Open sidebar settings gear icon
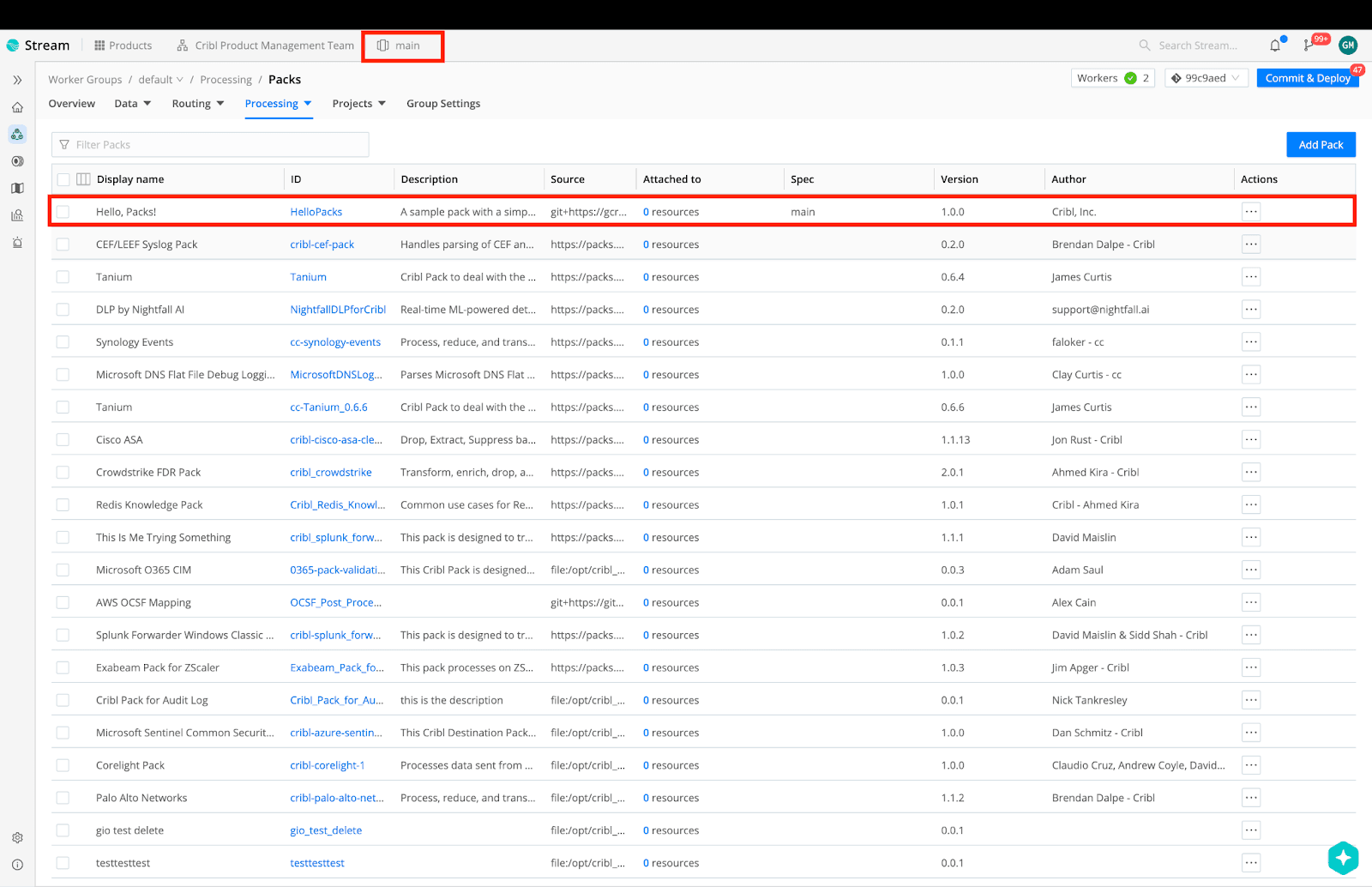The width and height of the screenshot is (1372, 887). click(17, 838)
